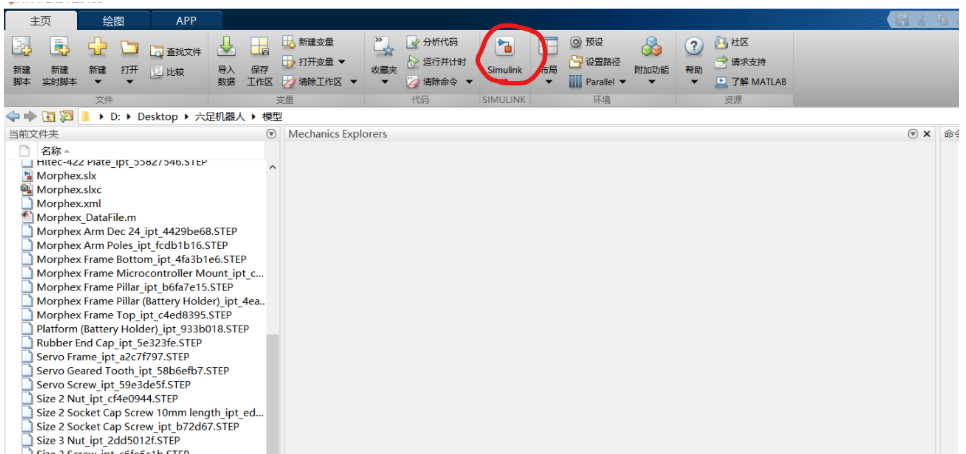The image size is (966, 454).
Task: Click 六足机器人 in the address path
Action: click(x=221, y=116)
